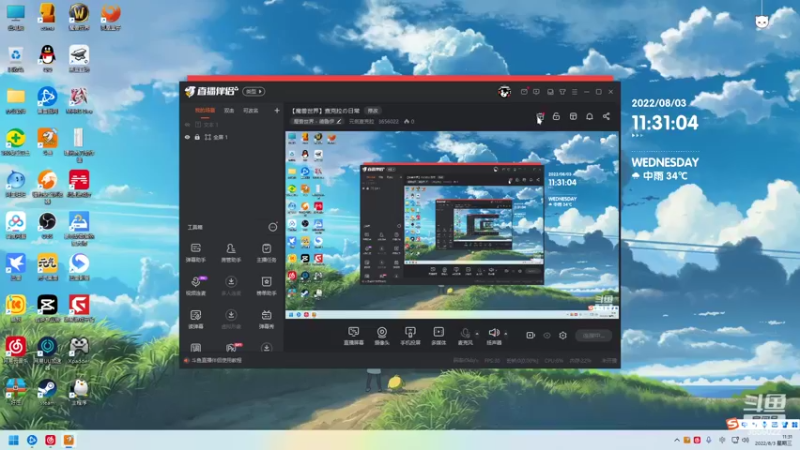Open the orange Douyu app on the taskbar

pyautogui.click(x=68, y=440)
